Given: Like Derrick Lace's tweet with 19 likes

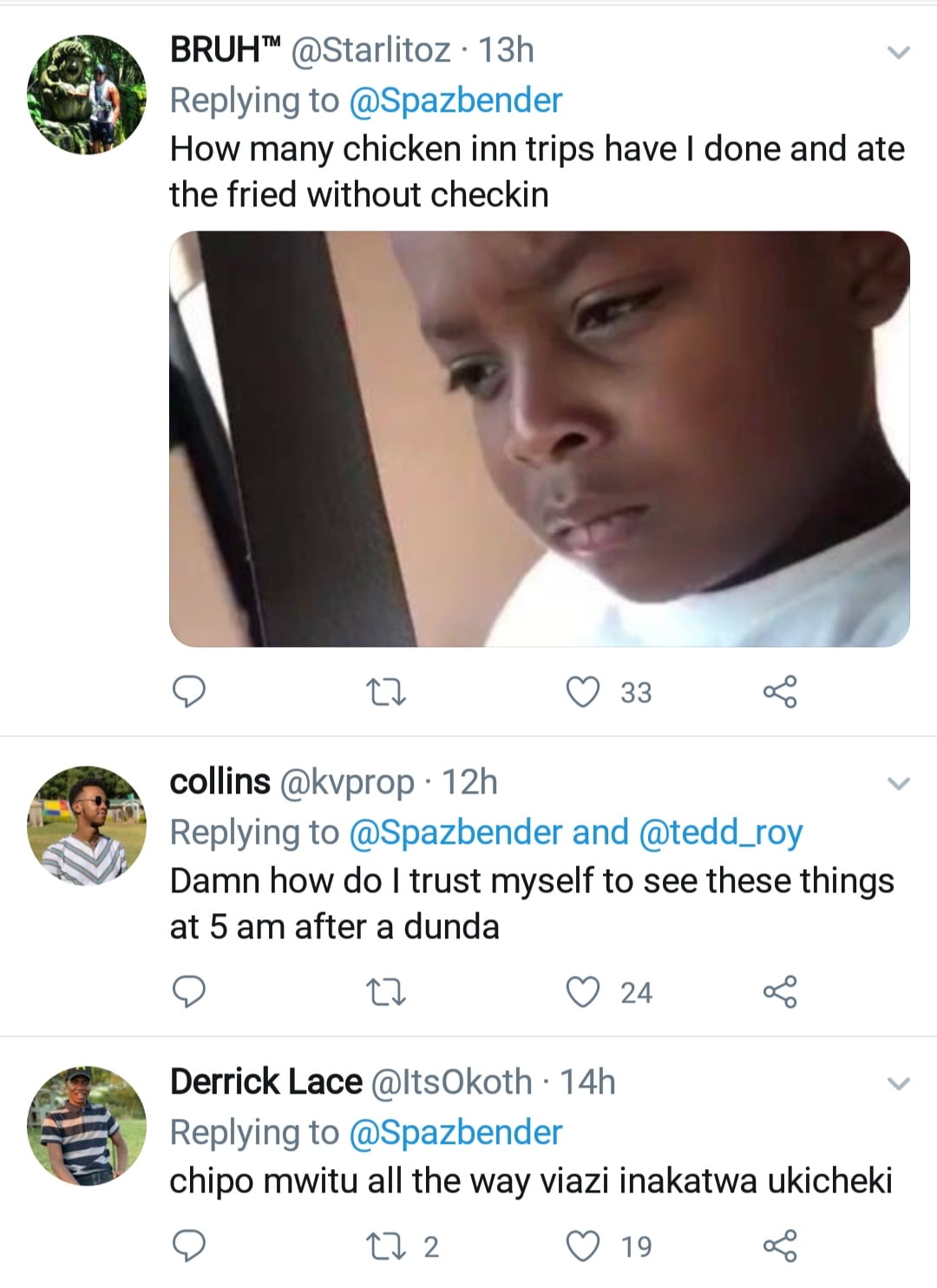Looking at the screenshot, I should tap(583, 1246).
